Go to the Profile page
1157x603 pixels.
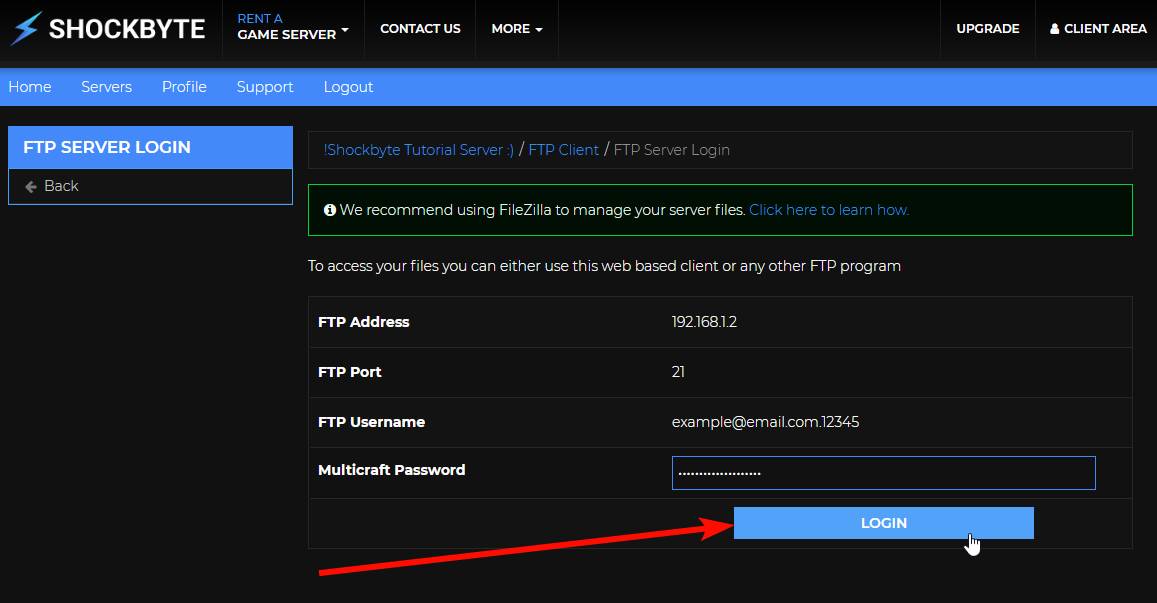[184, 87]
